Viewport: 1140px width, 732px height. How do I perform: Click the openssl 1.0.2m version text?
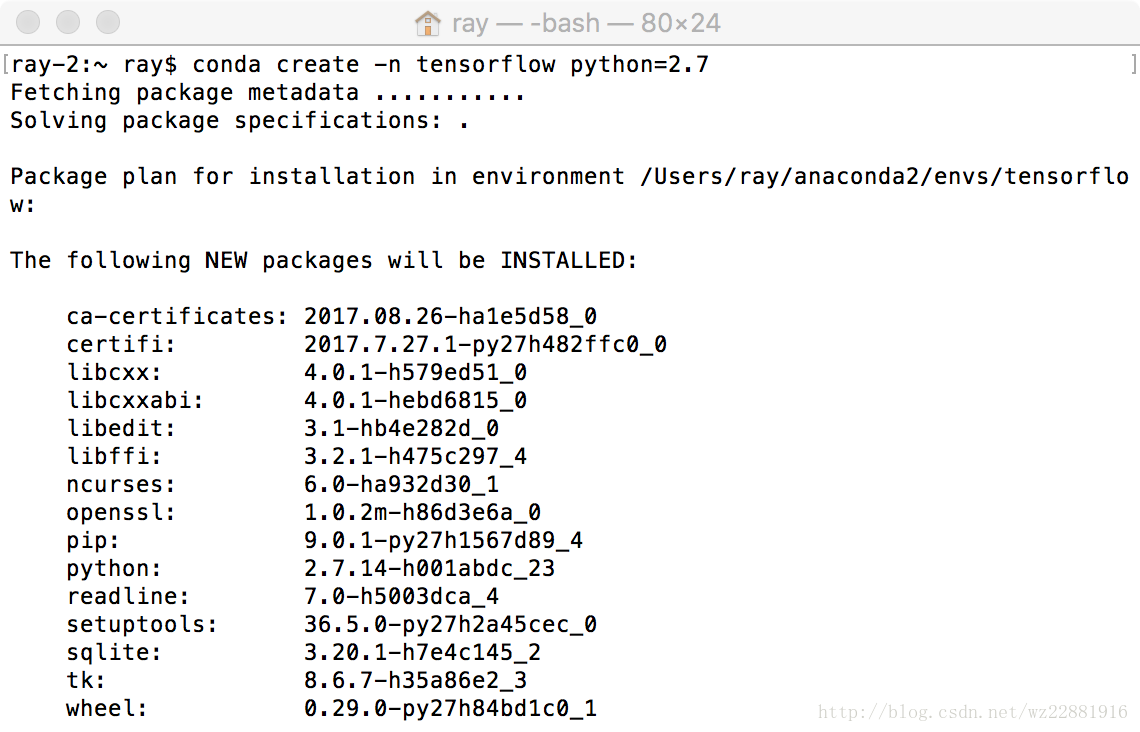coord(422,513)
